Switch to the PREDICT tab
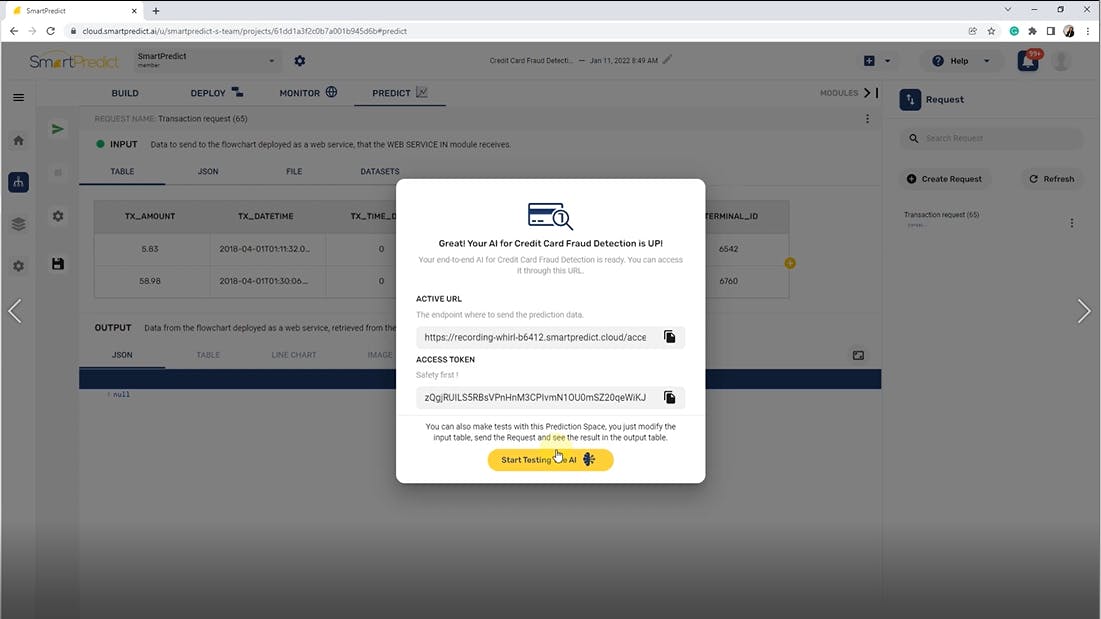 tap(400, 93)
